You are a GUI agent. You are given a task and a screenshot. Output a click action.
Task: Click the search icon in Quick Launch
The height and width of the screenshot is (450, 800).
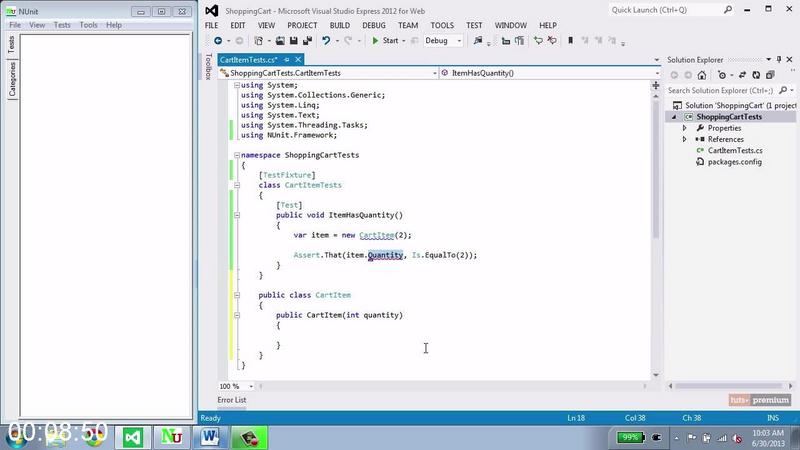[x=728, y=10]
